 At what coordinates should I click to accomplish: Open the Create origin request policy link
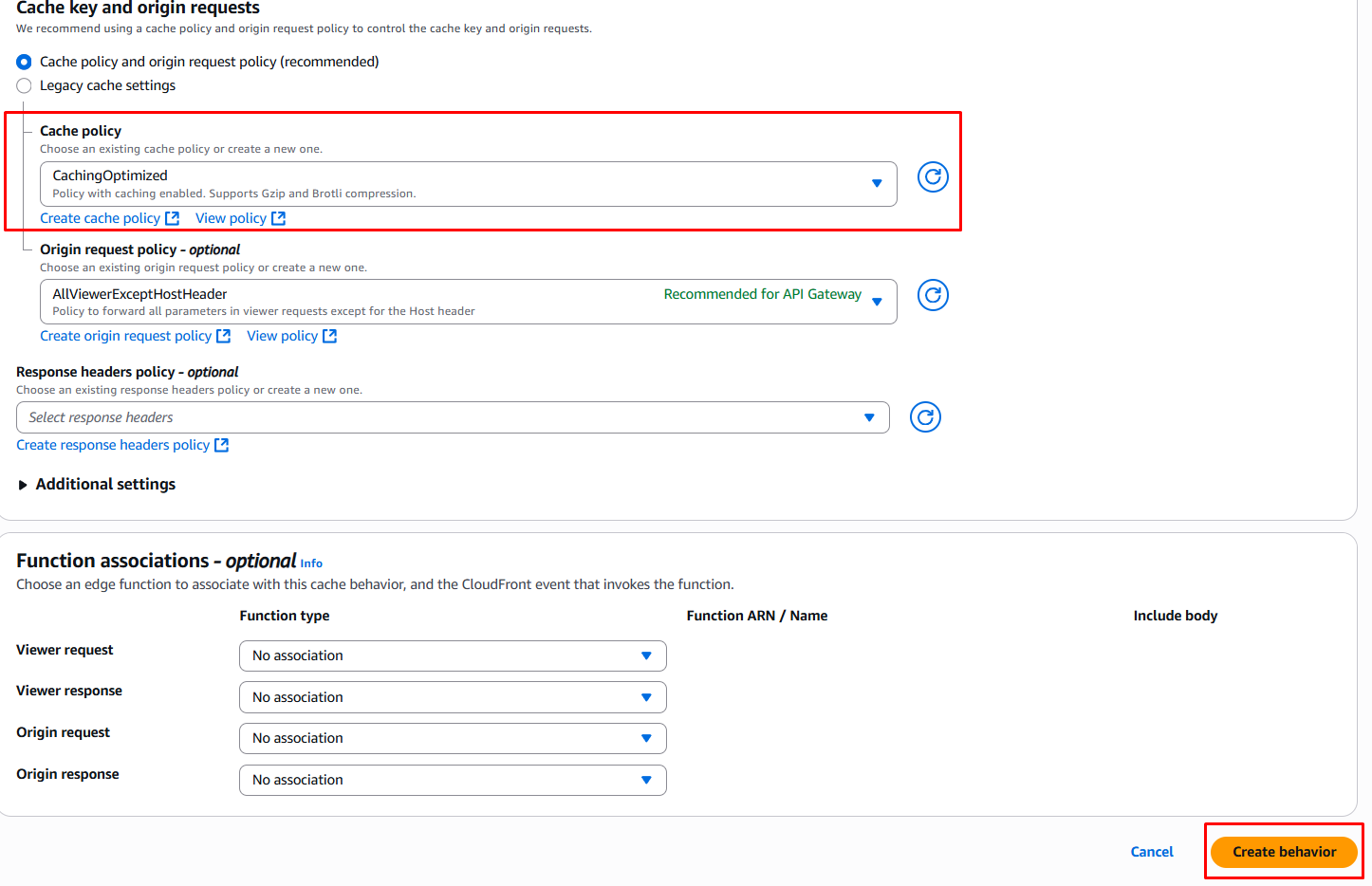(x=125, y=336)
